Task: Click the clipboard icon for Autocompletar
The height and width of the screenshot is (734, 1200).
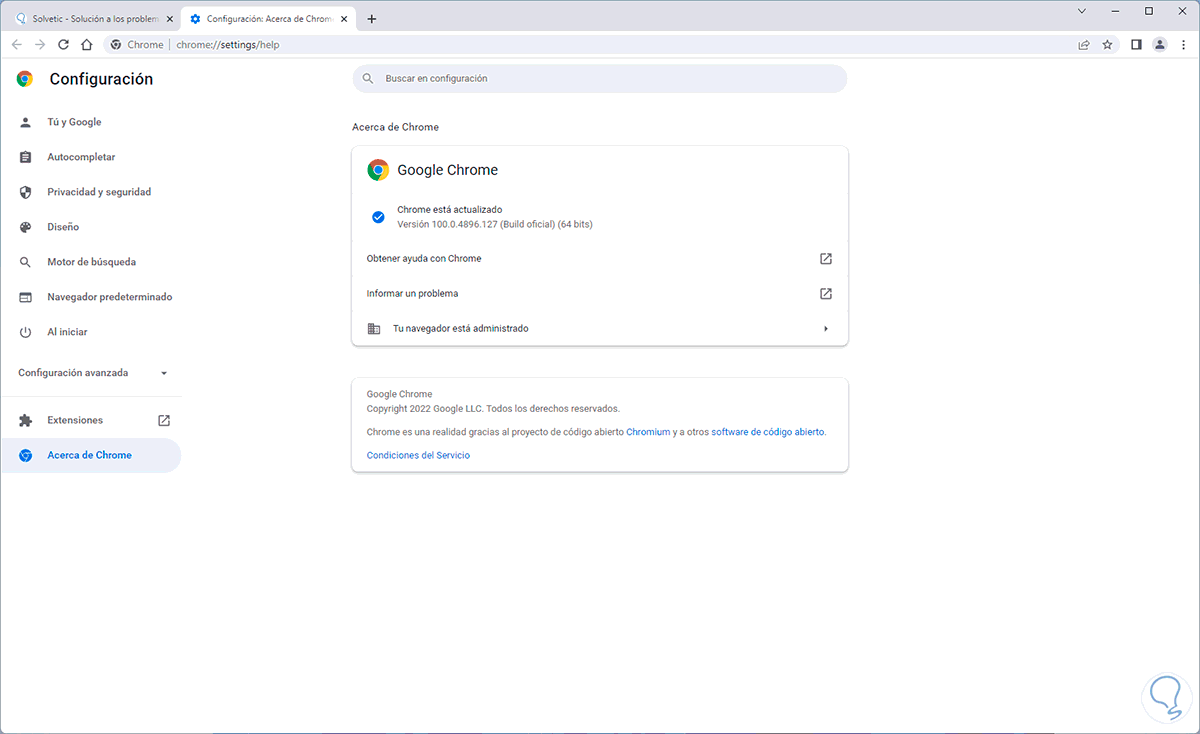Action: point(26,157)
